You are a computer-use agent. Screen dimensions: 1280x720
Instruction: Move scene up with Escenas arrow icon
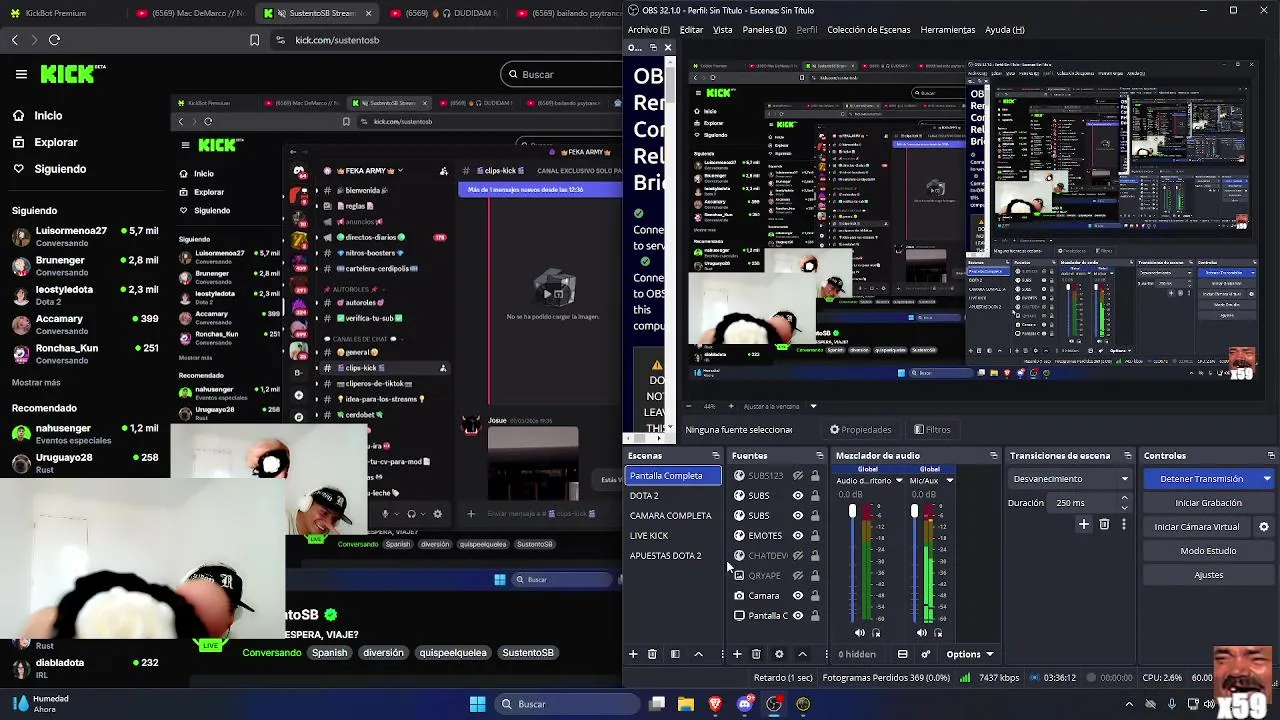699,654
